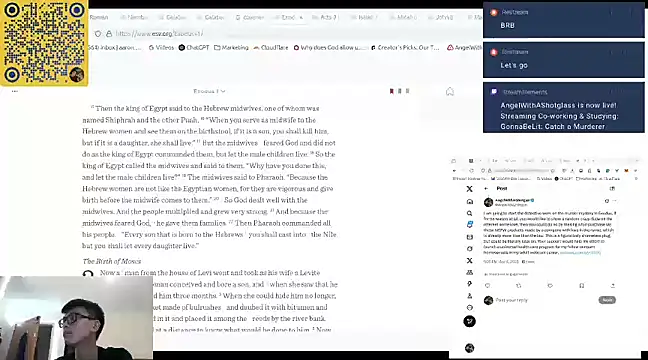Click the repost icon under the post
Viewport: 648px width, 360px height.
pos(519,286)
